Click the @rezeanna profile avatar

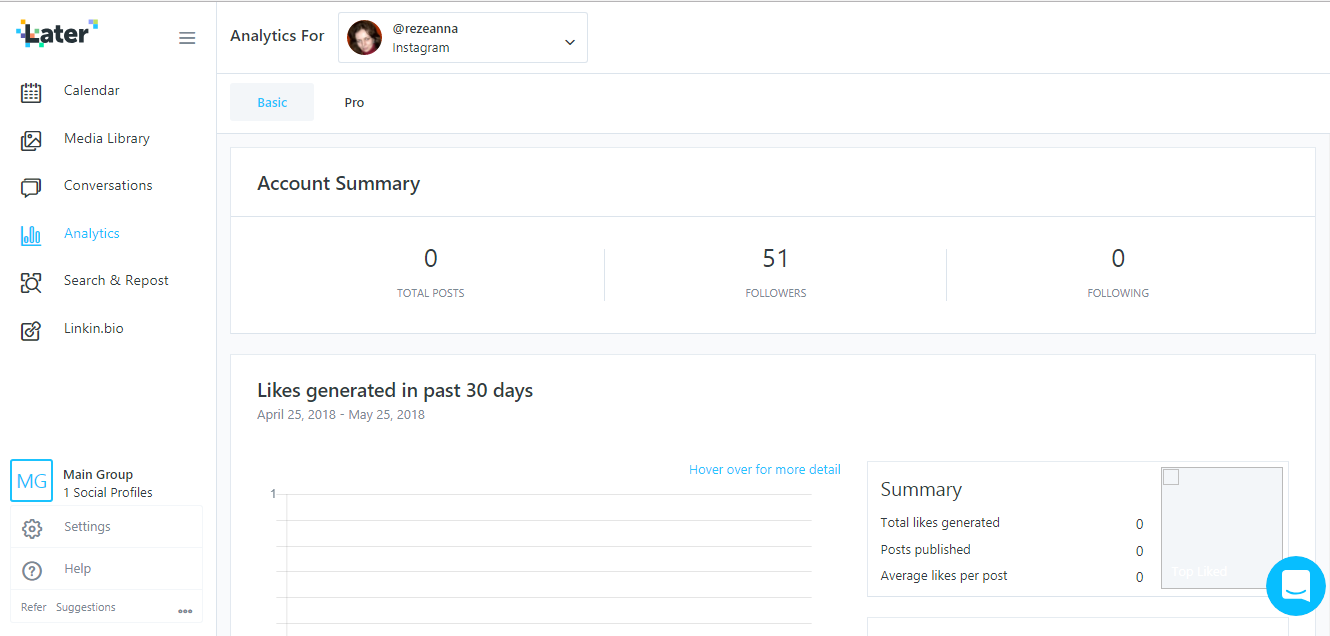click(364, 38)
